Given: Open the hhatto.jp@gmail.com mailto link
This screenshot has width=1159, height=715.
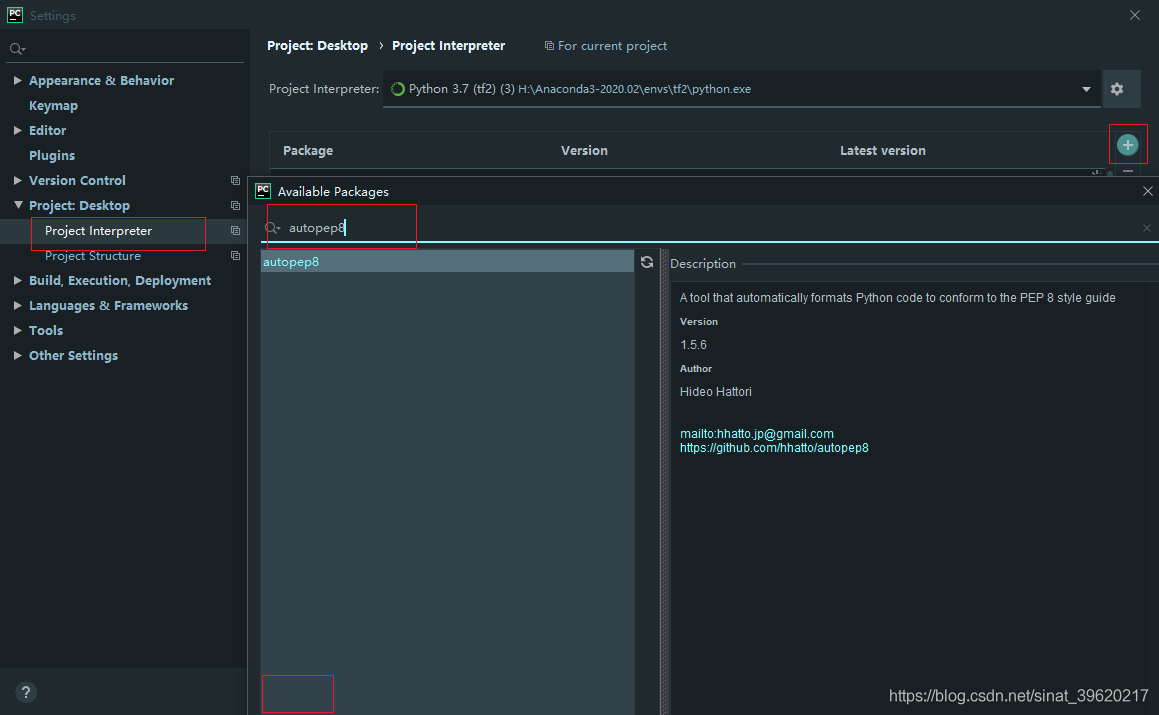Looking at the screenshot, I should click(756, 433).
